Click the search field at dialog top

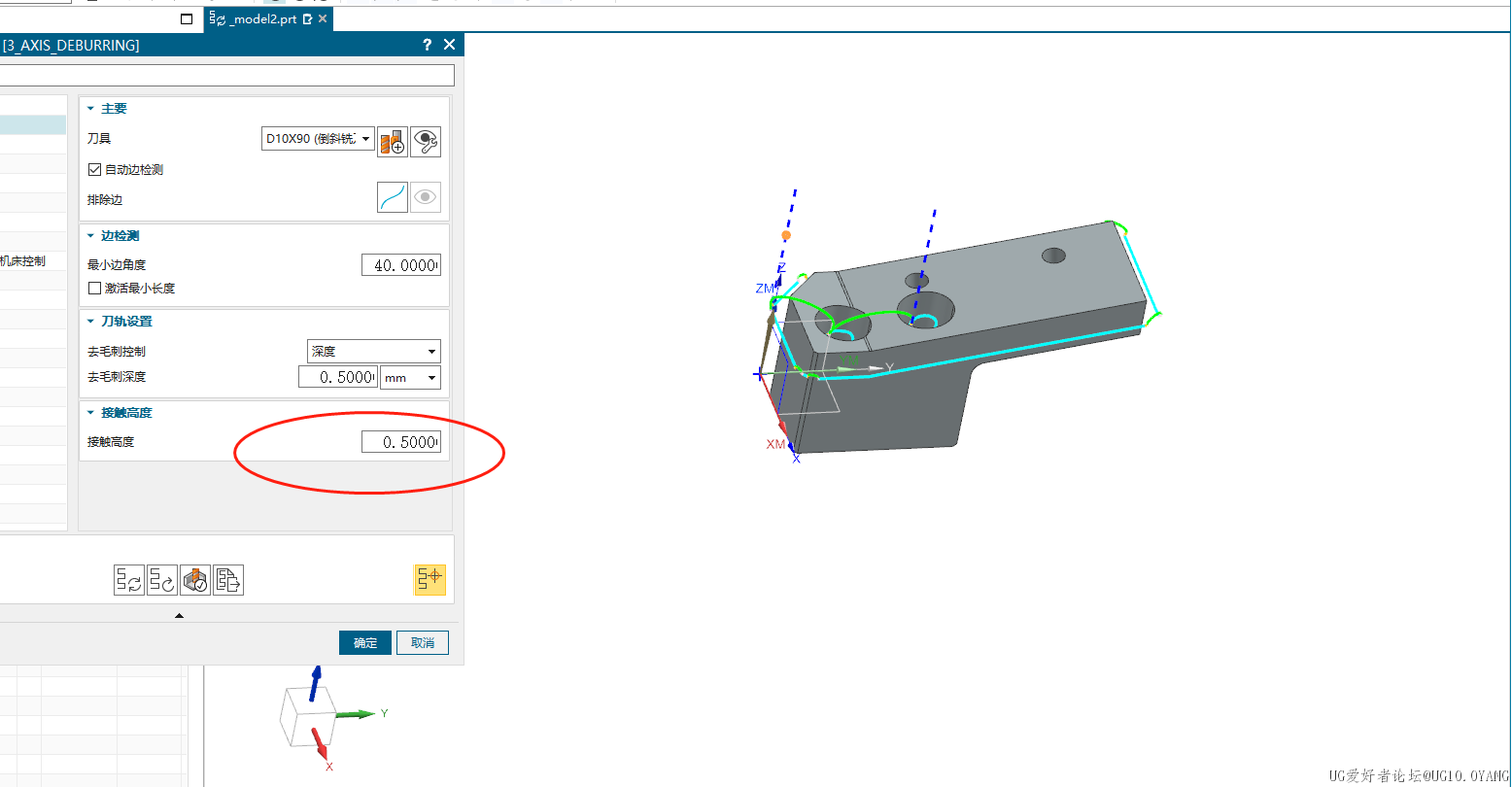pyautogui.click(x=227, y=75)
